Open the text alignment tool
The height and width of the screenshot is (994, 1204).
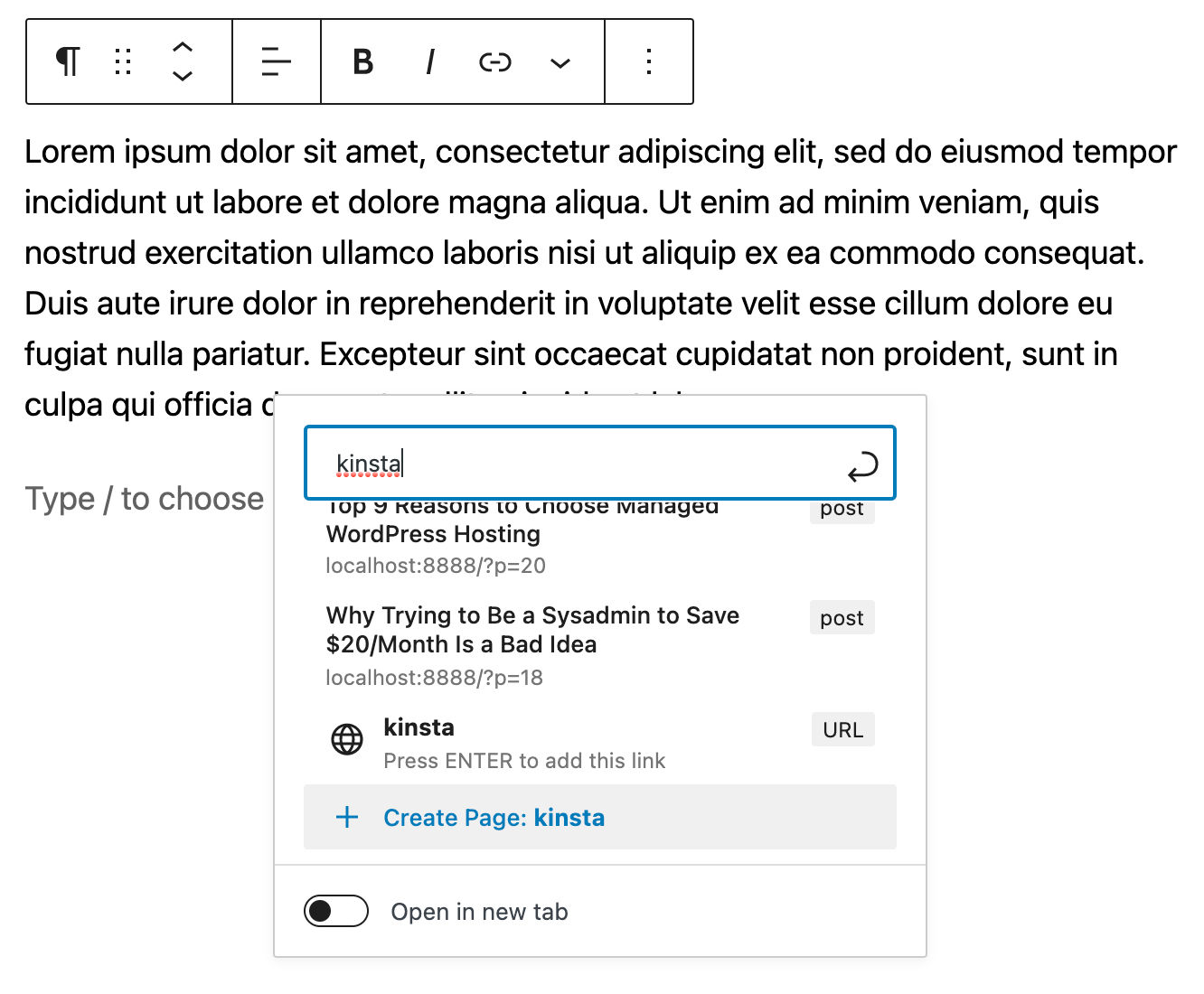tap(276, 61)
